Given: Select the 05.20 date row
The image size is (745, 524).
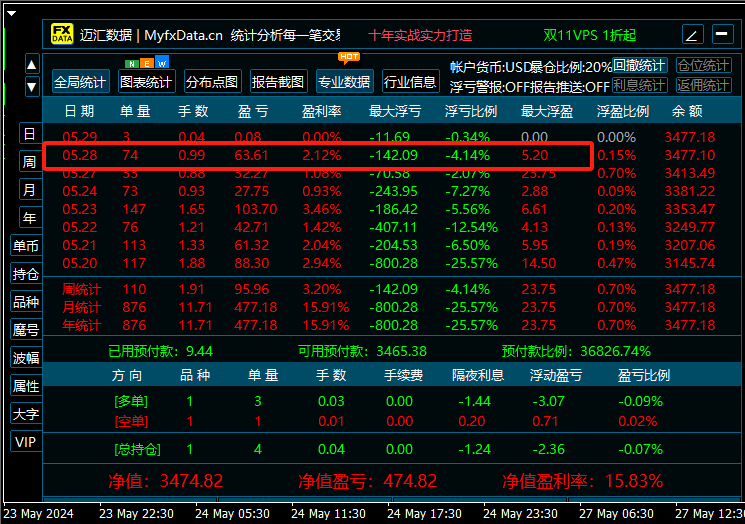Looking at the screenshot, I should pyautogui.click(x=390, y=264).
